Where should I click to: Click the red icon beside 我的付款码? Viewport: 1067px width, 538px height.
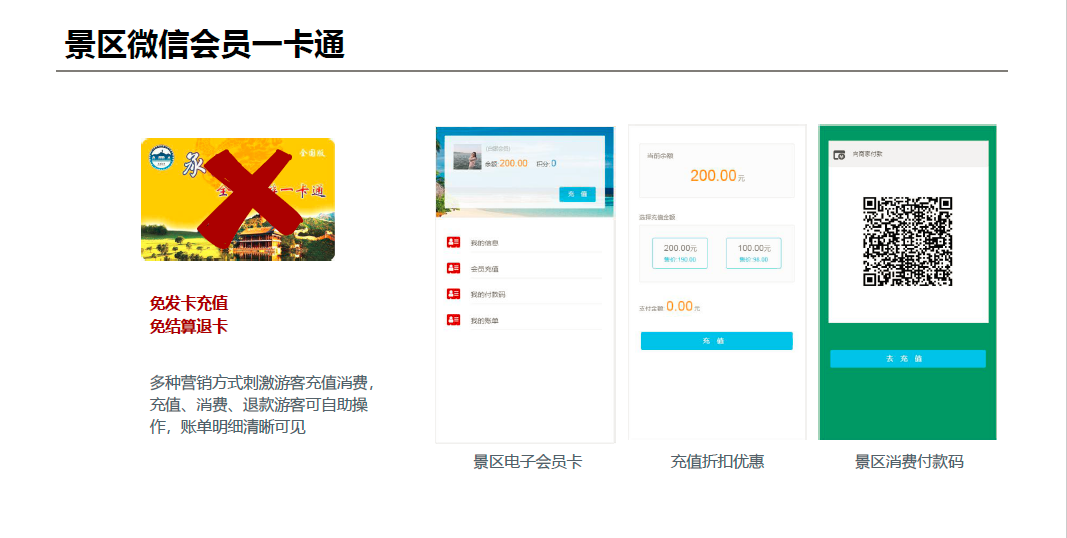coord(453,294)
